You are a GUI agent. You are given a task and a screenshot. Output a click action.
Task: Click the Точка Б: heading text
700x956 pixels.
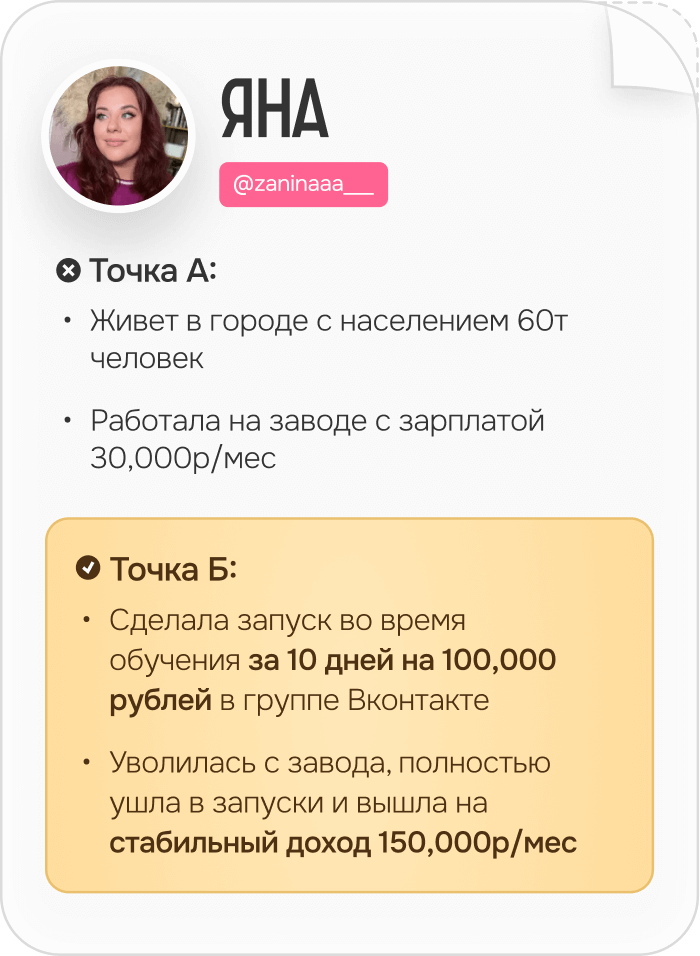click(173, 569)
